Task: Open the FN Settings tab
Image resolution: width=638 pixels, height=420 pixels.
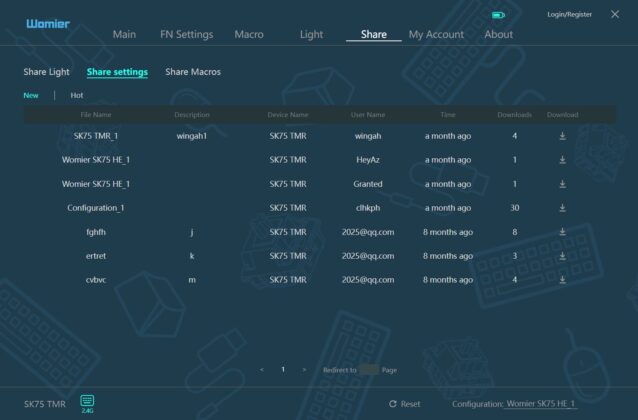Action: 186,34
